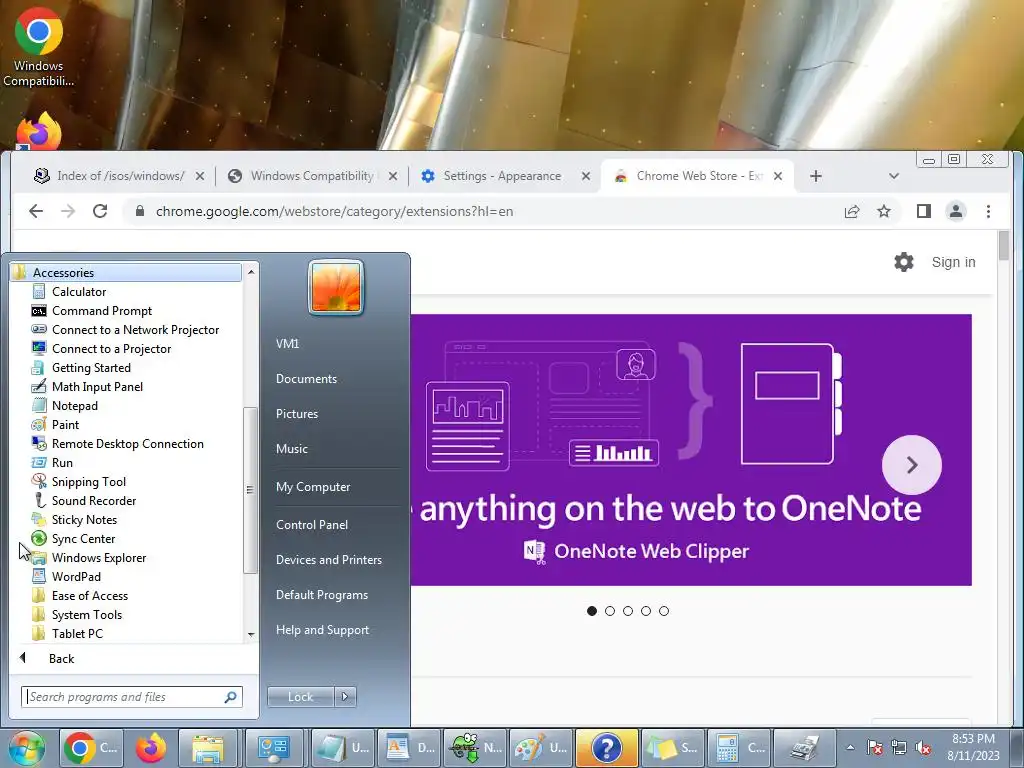This screenshot has width=1024, height=768.
Task: Click the Windows Start orb
Action: click(26, 748)
